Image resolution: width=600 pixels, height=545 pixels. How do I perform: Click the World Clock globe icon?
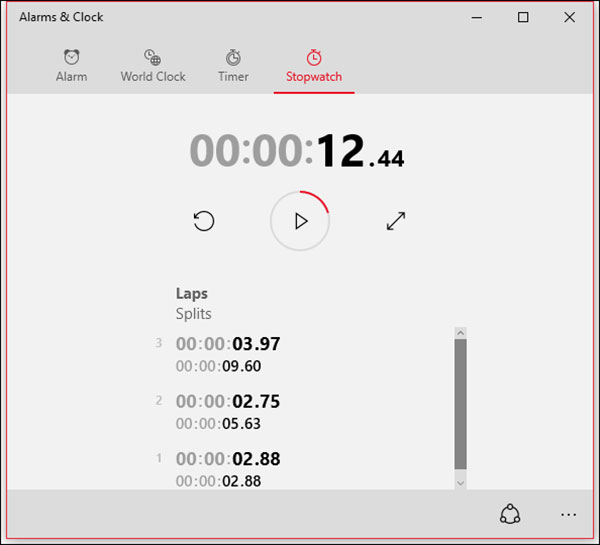tap(152, 57)
